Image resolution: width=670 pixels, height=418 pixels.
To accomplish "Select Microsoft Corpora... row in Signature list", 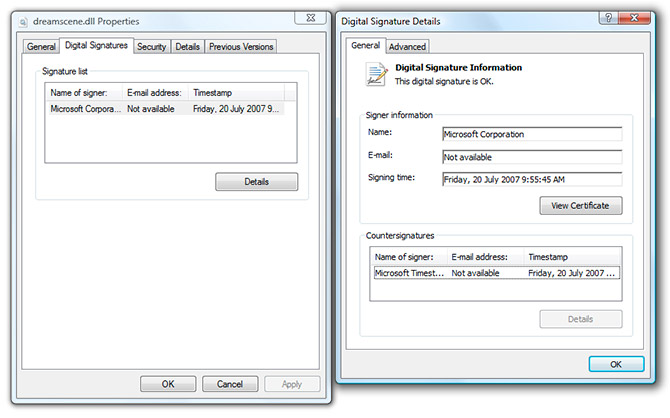I will click(x=167, y=109).
